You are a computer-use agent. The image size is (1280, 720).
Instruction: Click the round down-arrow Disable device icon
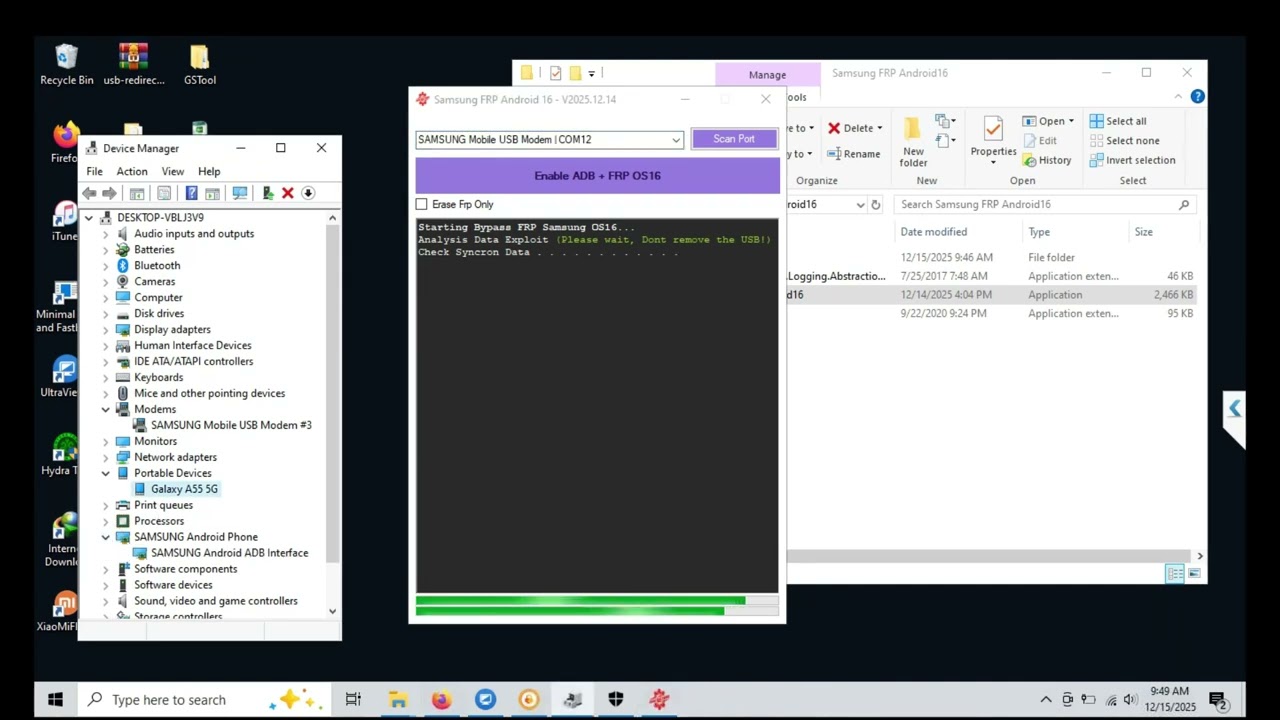[x=308, y=193]
